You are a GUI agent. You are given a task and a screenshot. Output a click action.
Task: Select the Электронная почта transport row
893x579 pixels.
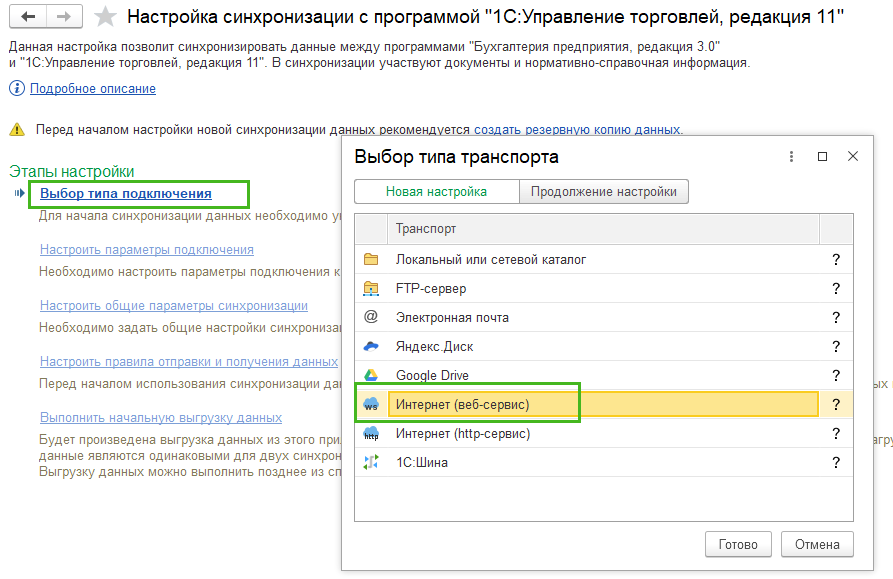[604, 318]
